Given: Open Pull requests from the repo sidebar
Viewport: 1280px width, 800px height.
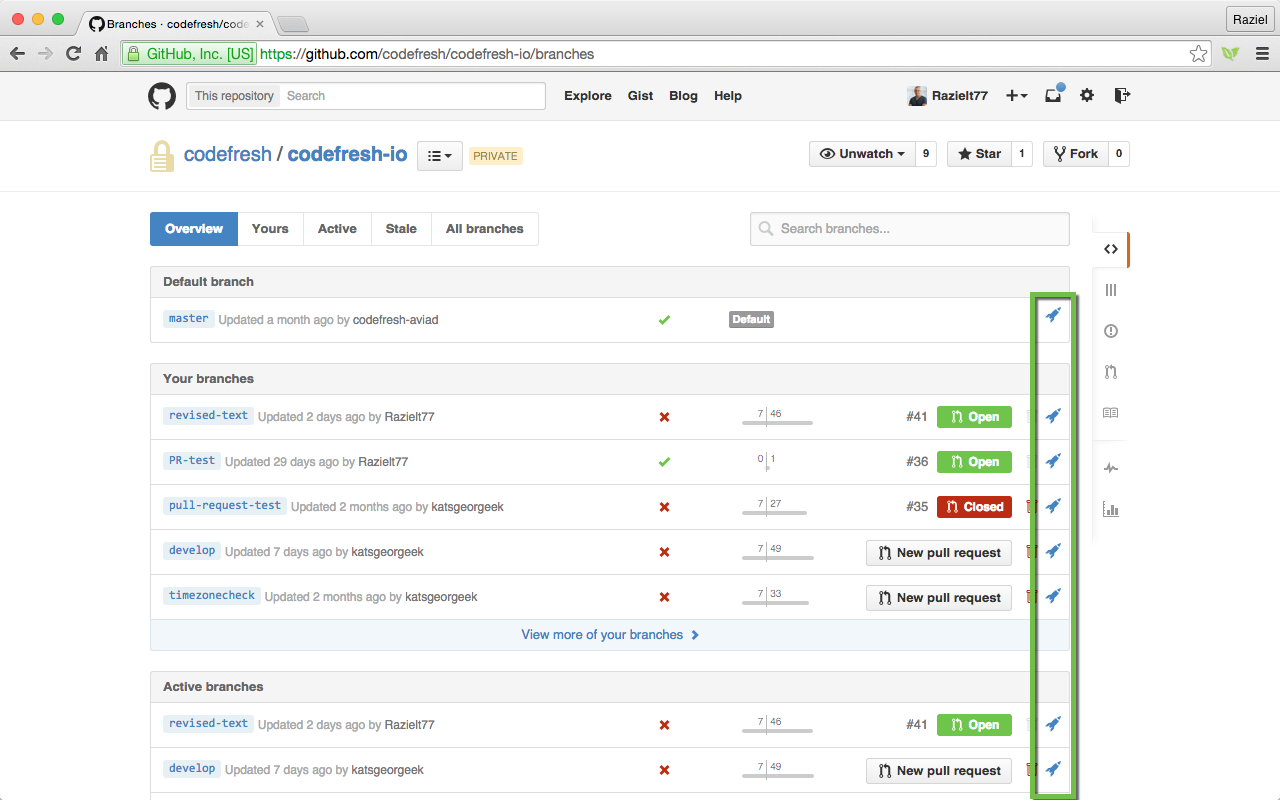Looking at the screenshot, I should click(x=1111, y=372).
